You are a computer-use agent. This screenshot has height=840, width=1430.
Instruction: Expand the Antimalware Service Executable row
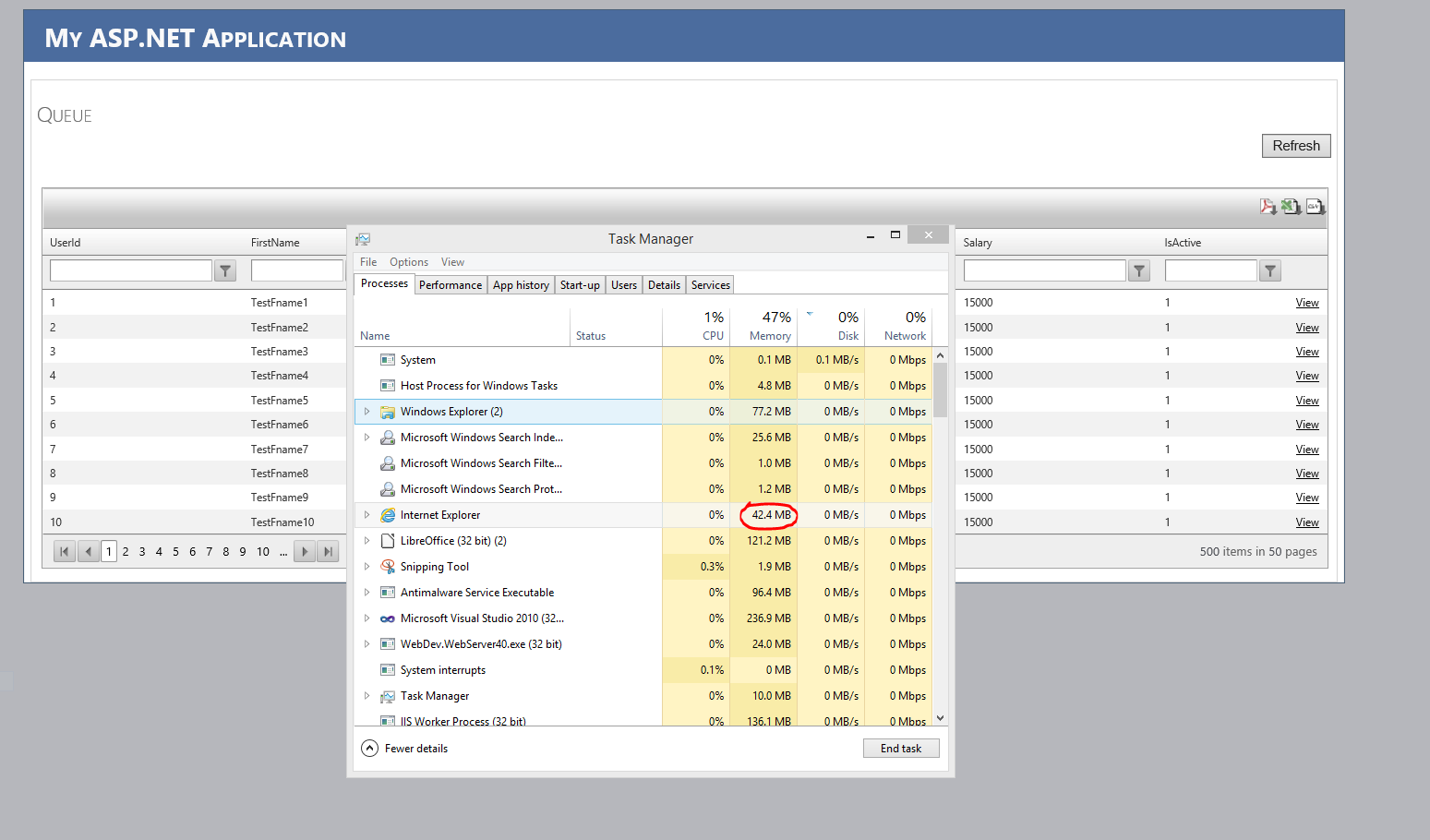(x=367, y=593)
